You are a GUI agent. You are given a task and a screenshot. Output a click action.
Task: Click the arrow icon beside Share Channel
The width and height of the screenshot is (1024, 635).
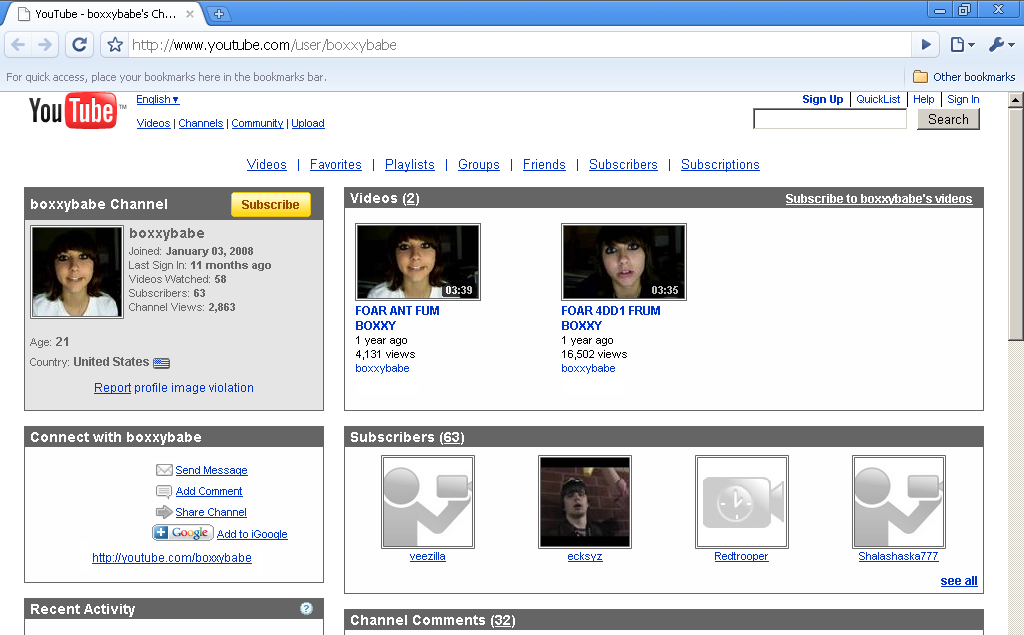point(164,512)
